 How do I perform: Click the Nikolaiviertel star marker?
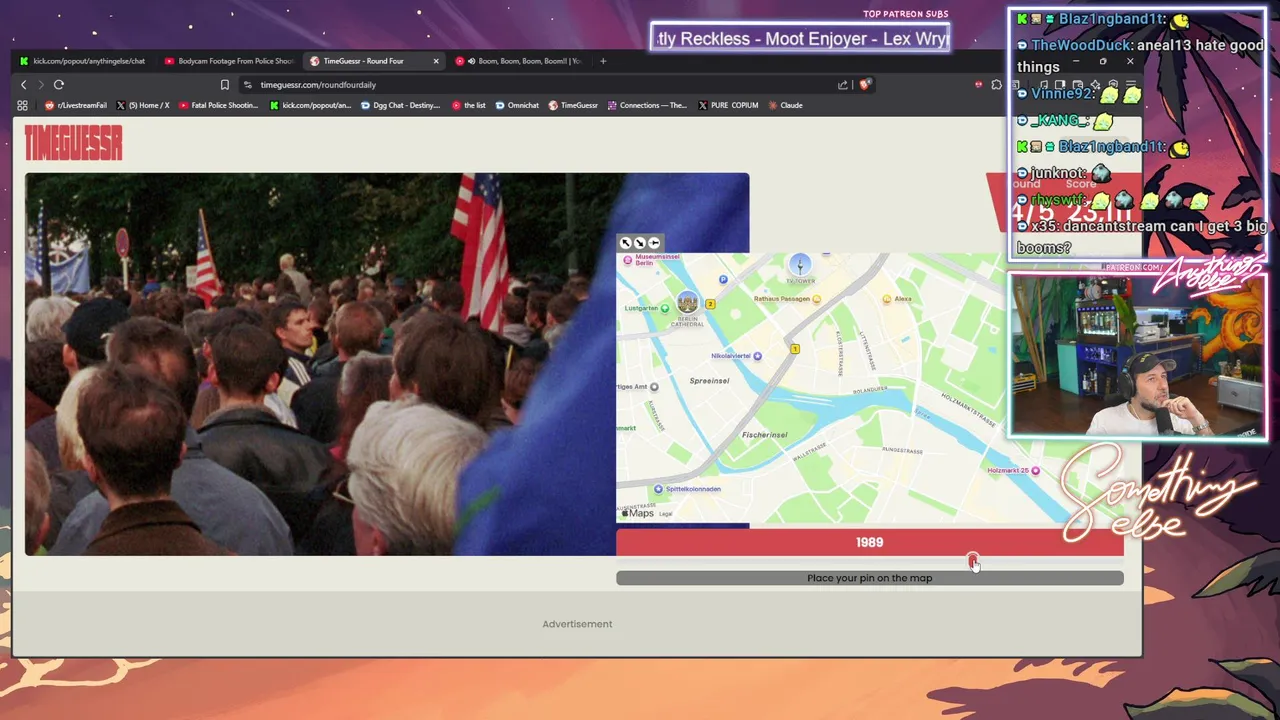coord(757,356)
